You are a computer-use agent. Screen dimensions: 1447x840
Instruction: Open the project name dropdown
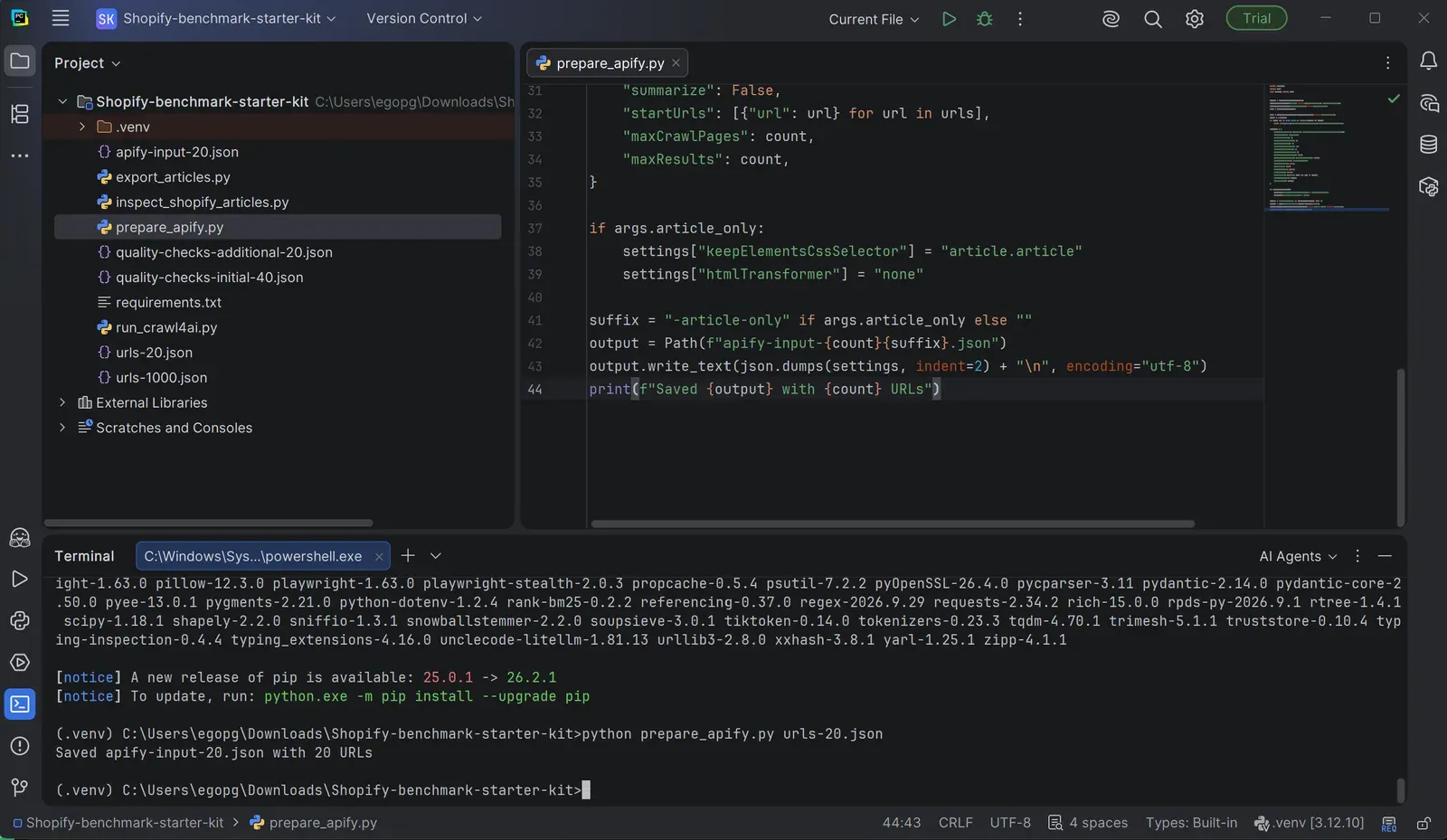(216, 18)
